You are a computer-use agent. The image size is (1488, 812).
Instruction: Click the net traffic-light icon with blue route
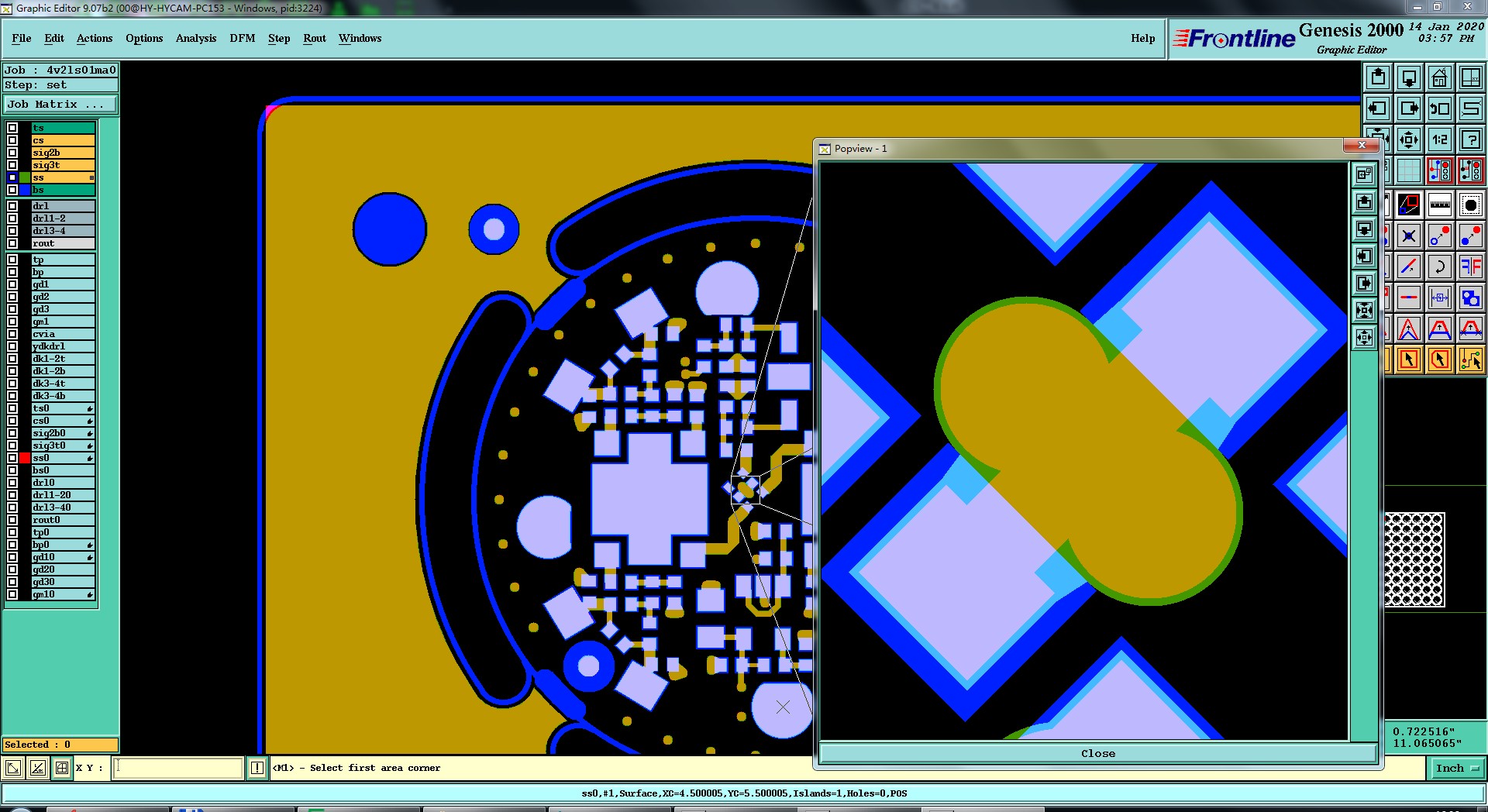1440,170
